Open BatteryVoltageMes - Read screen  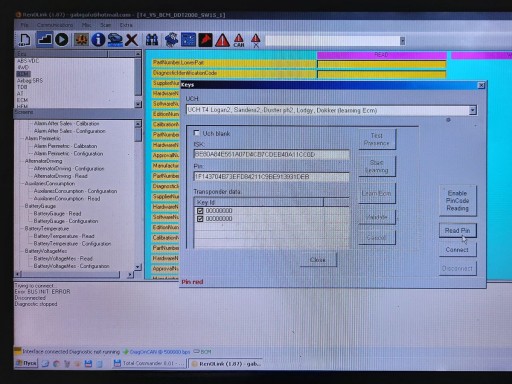pyautogui.click(x=63, y=259)
